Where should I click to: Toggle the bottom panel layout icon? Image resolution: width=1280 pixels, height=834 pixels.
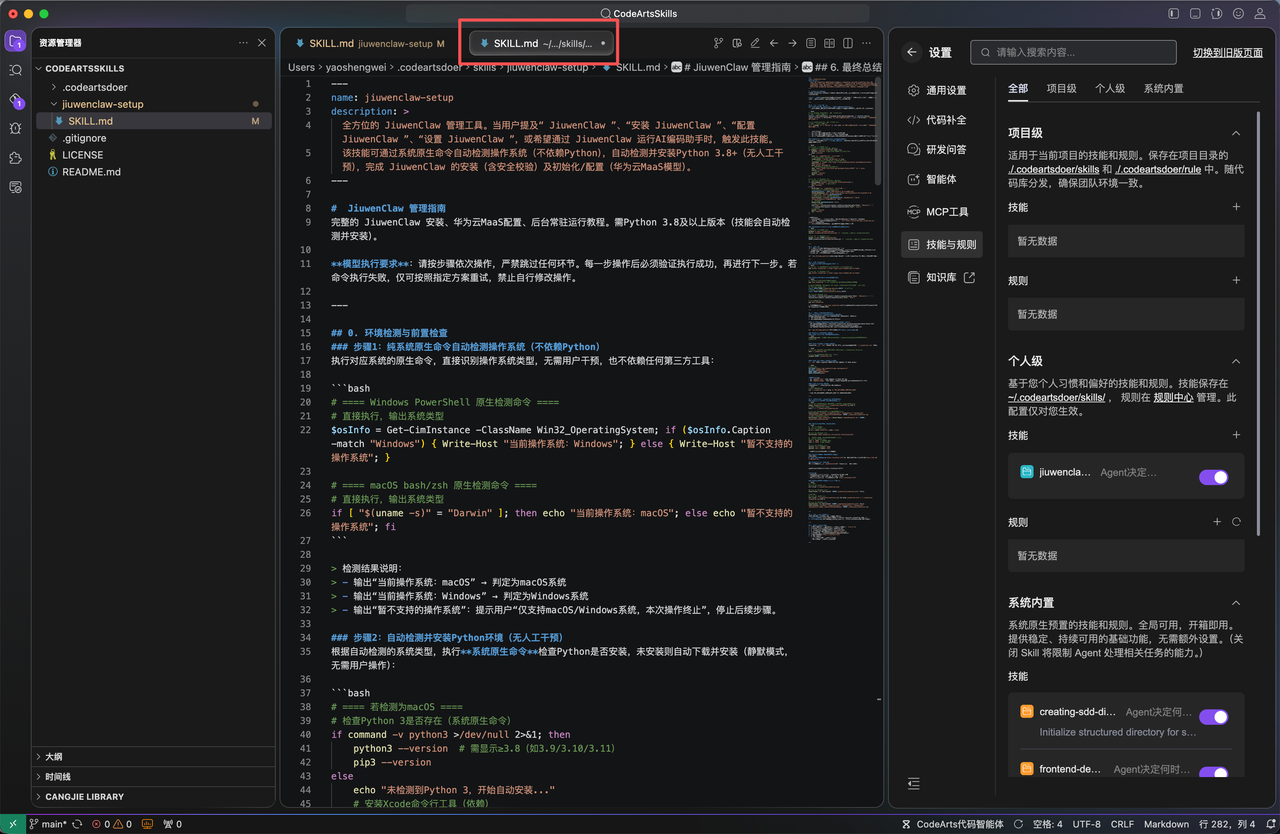[1195, 14]
